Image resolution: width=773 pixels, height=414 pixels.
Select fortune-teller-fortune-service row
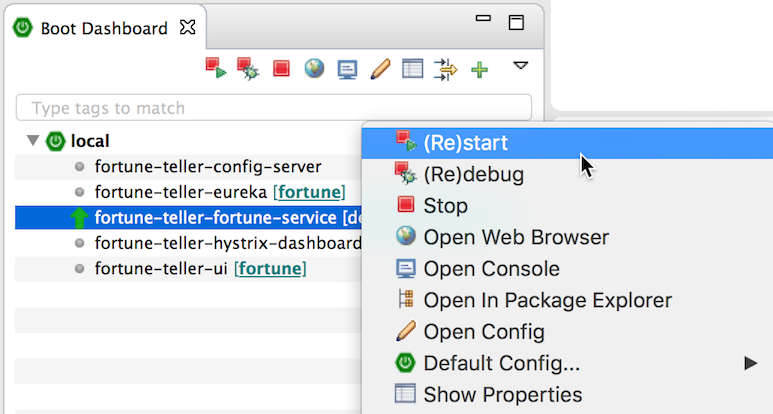click(188, 218)
